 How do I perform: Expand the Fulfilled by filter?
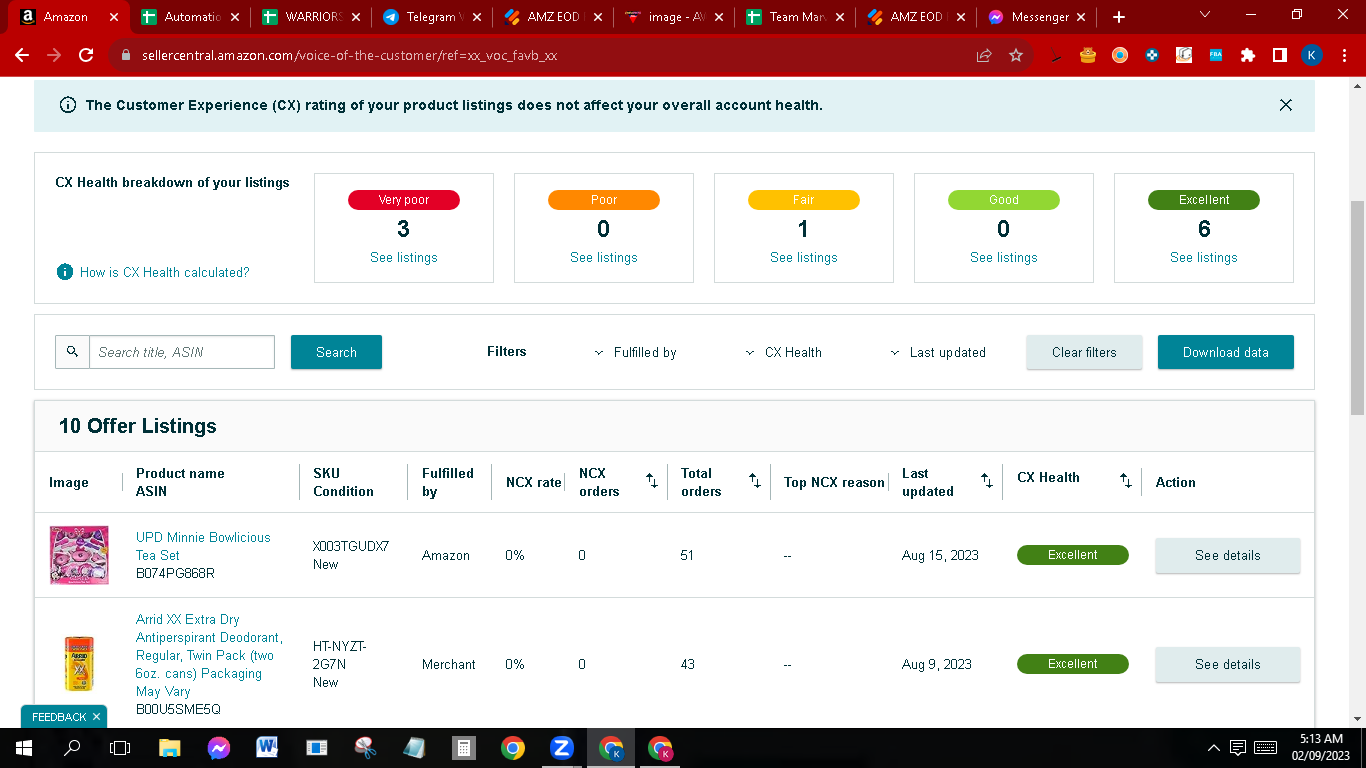pos(636,352)
